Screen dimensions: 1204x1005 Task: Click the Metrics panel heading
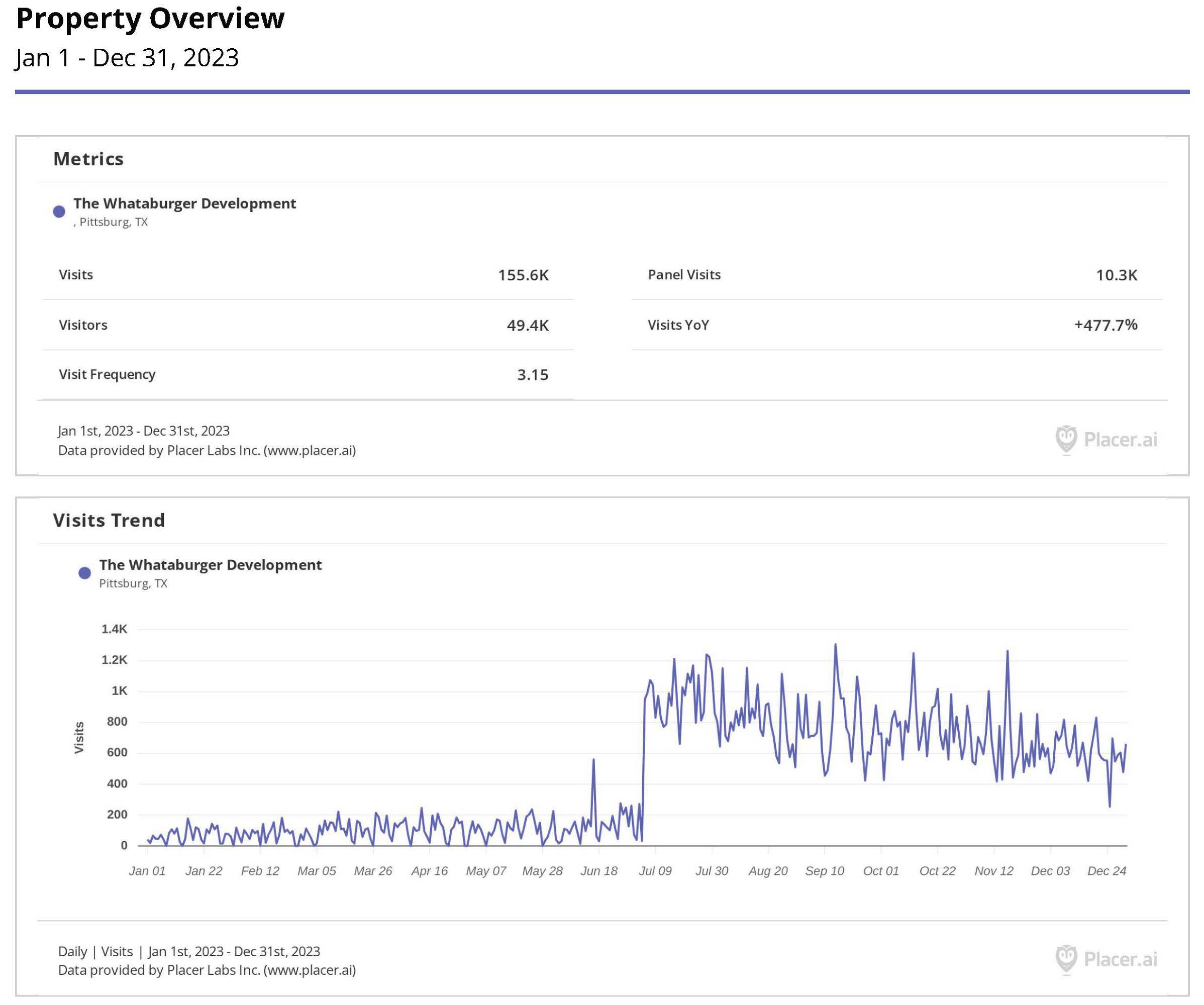(x=88, y=159)
